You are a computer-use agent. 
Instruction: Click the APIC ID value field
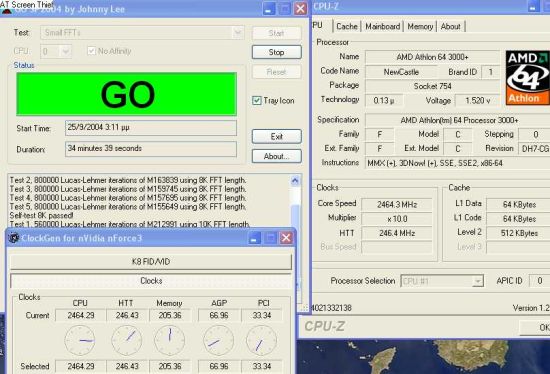tap(539, 281)
